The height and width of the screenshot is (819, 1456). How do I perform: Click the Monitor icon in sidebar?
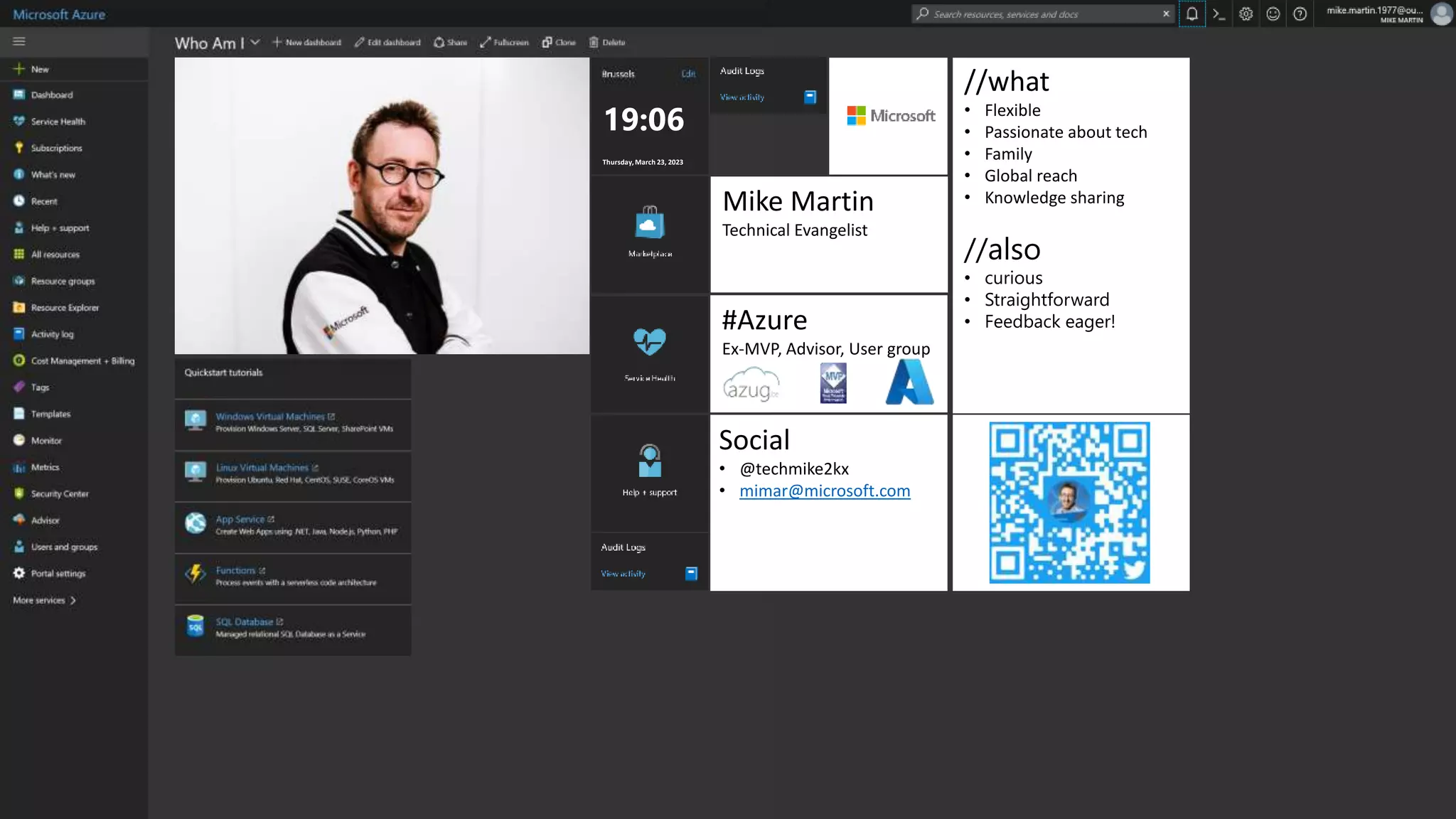(x=19, y=441)
